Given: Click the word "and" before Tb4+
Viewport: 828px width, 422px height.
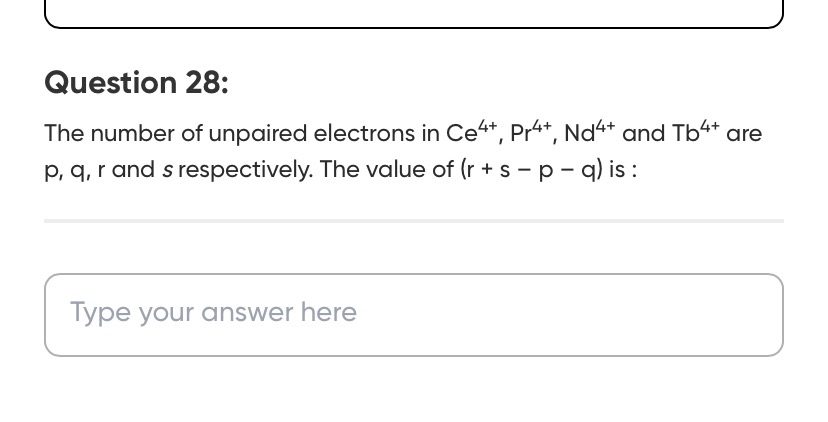Looking at the screenshot, I should 643,133.
